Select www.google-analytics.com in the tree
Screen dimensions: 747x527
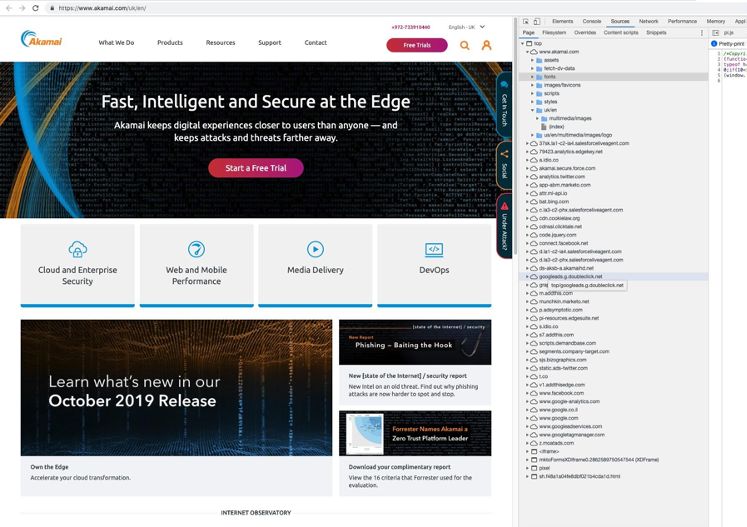[x=569, y=401]
